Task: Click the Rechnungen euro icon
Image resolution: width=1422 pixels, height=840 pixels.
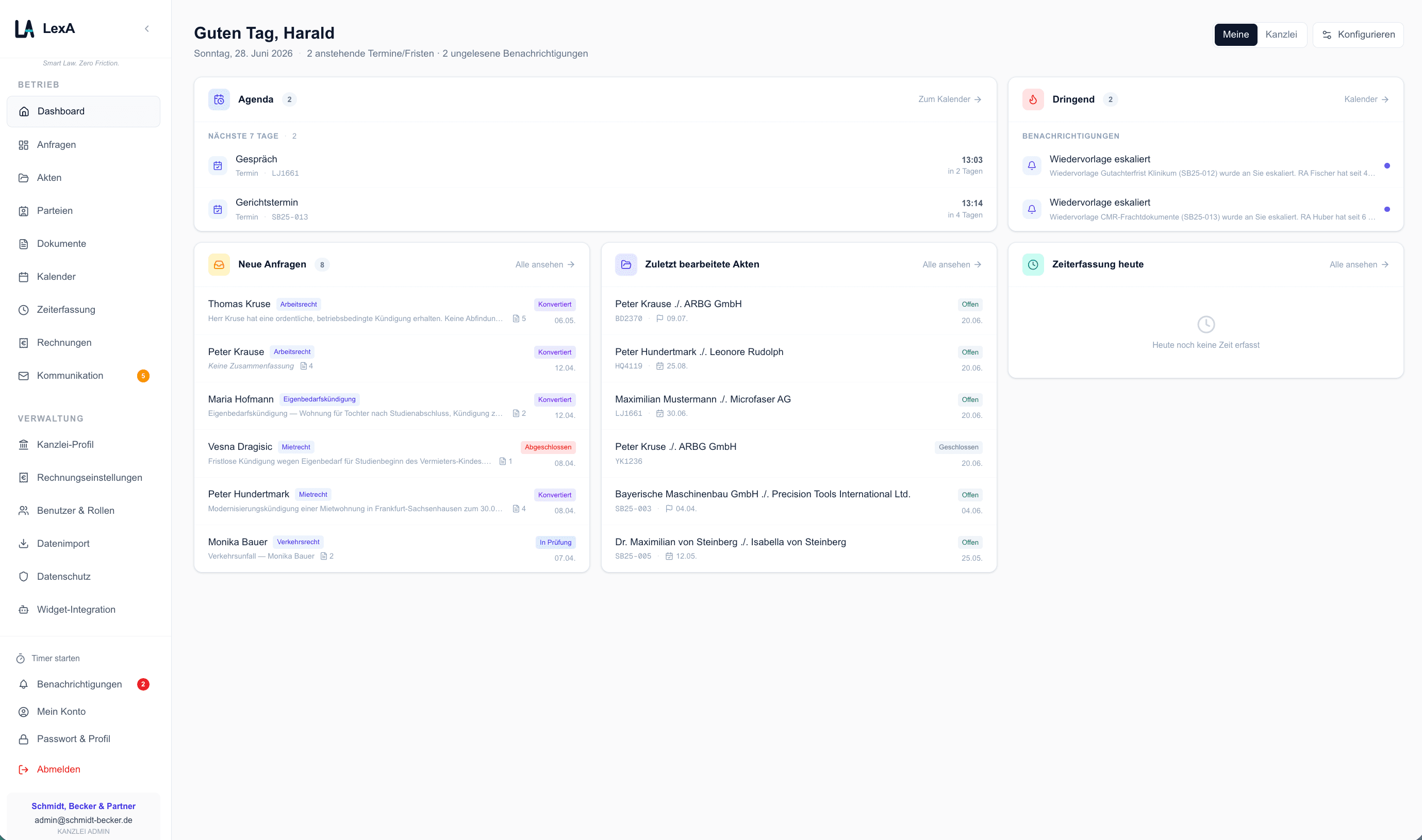Action: [23, 343]
